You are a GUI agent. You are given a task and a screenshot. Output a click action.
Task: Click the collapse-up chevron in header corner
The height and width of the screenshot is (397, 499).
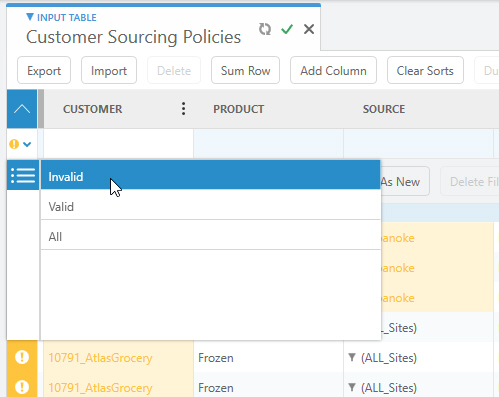22,109
